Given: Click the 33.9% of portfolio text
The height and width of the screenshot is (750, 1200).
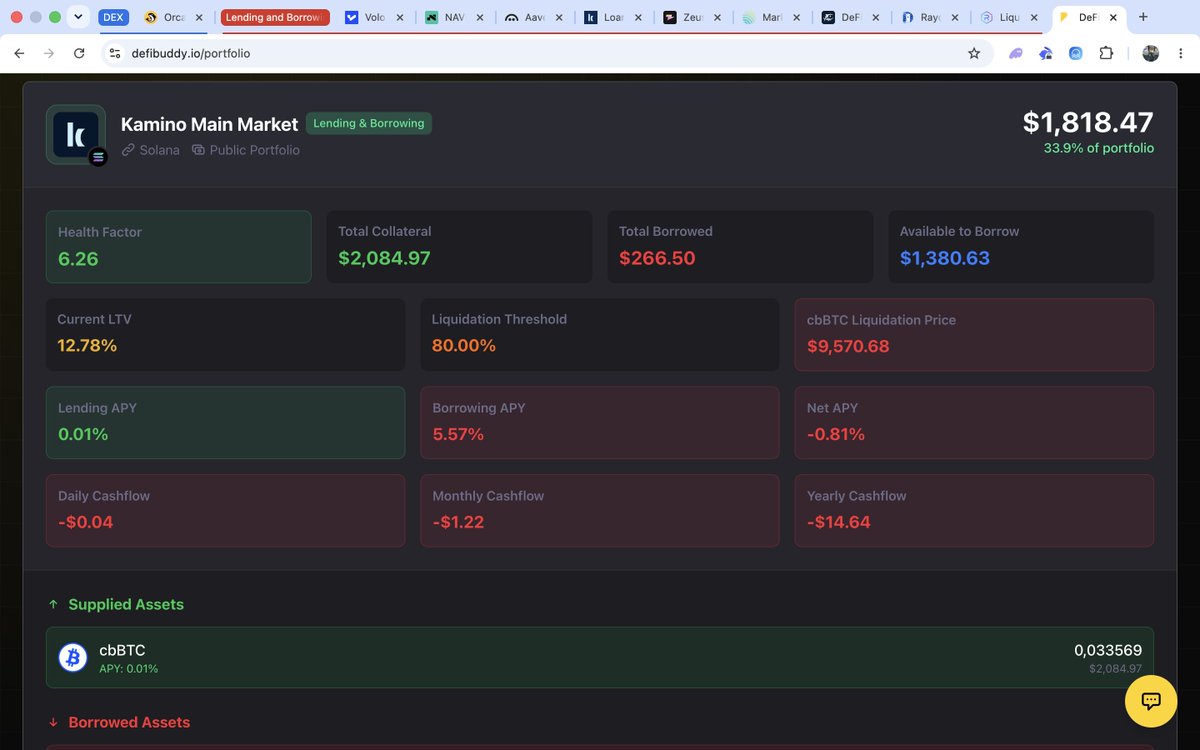Looking at the screenshot, I should 1099,148.
